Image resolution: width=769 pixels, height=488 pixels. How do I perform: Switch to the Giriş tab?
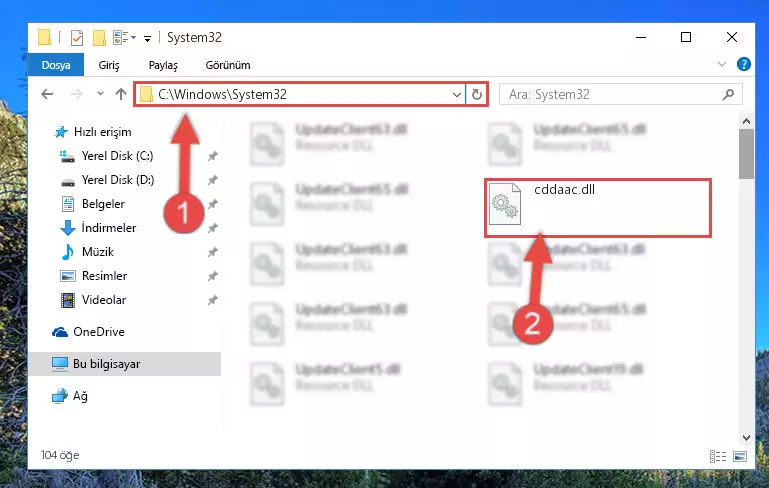[x=109, y=65]
